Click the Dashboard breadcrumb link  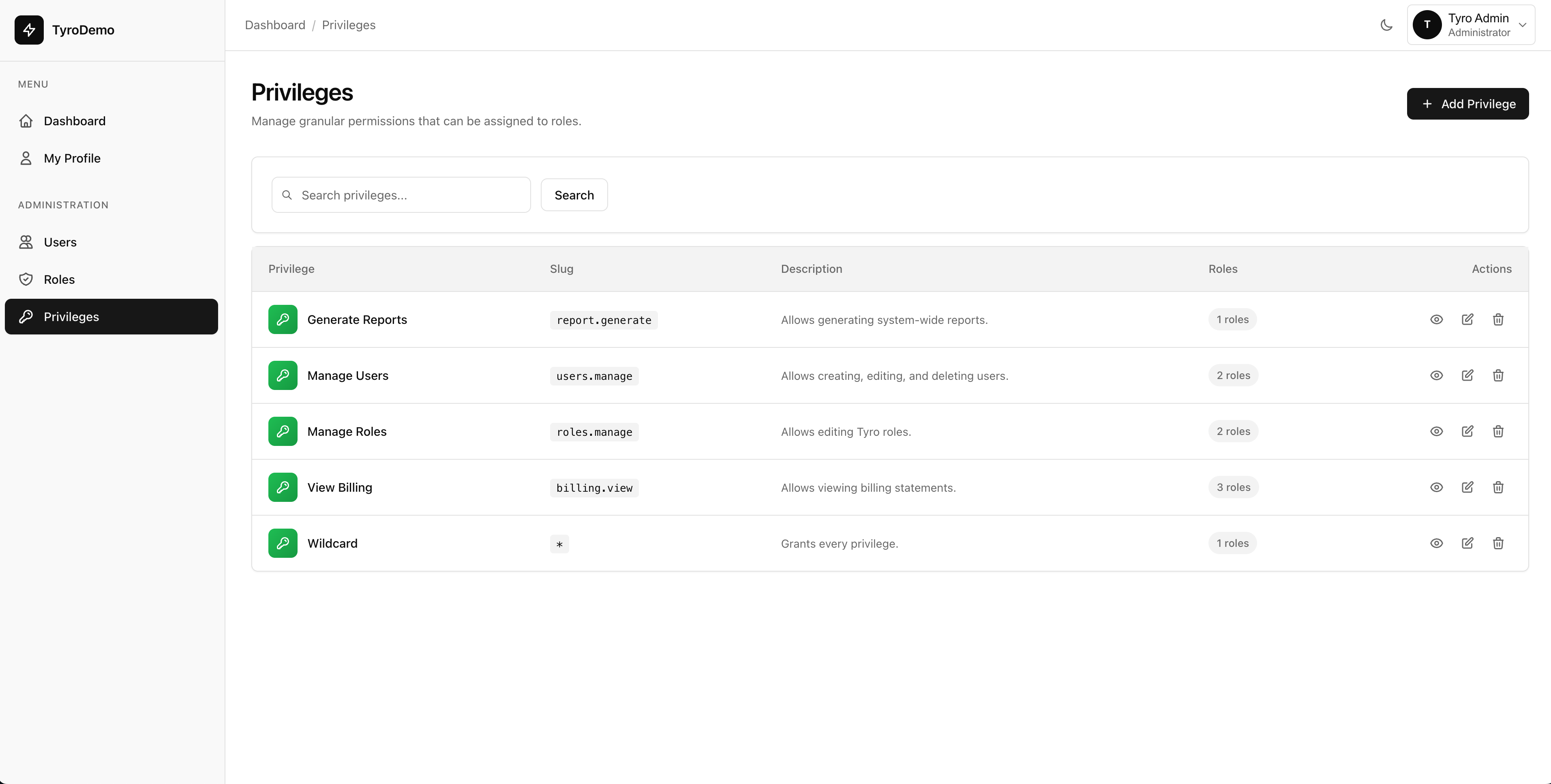[275, 25]
